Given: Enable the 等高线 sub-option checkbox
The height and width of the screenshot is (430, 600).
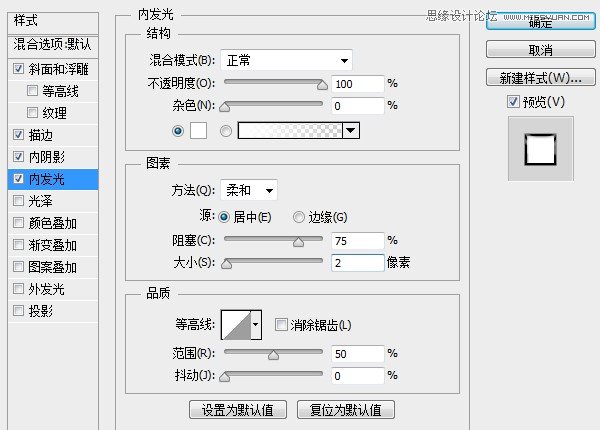Looking at the screenshot, I should coord(33,91).
